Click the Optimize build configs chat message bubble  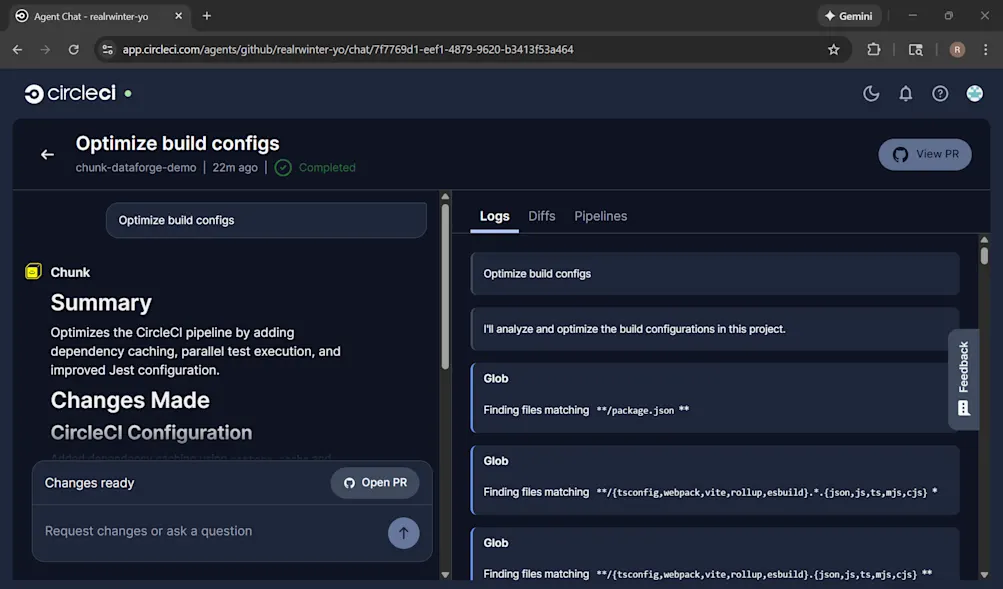[x=266, y=220]
